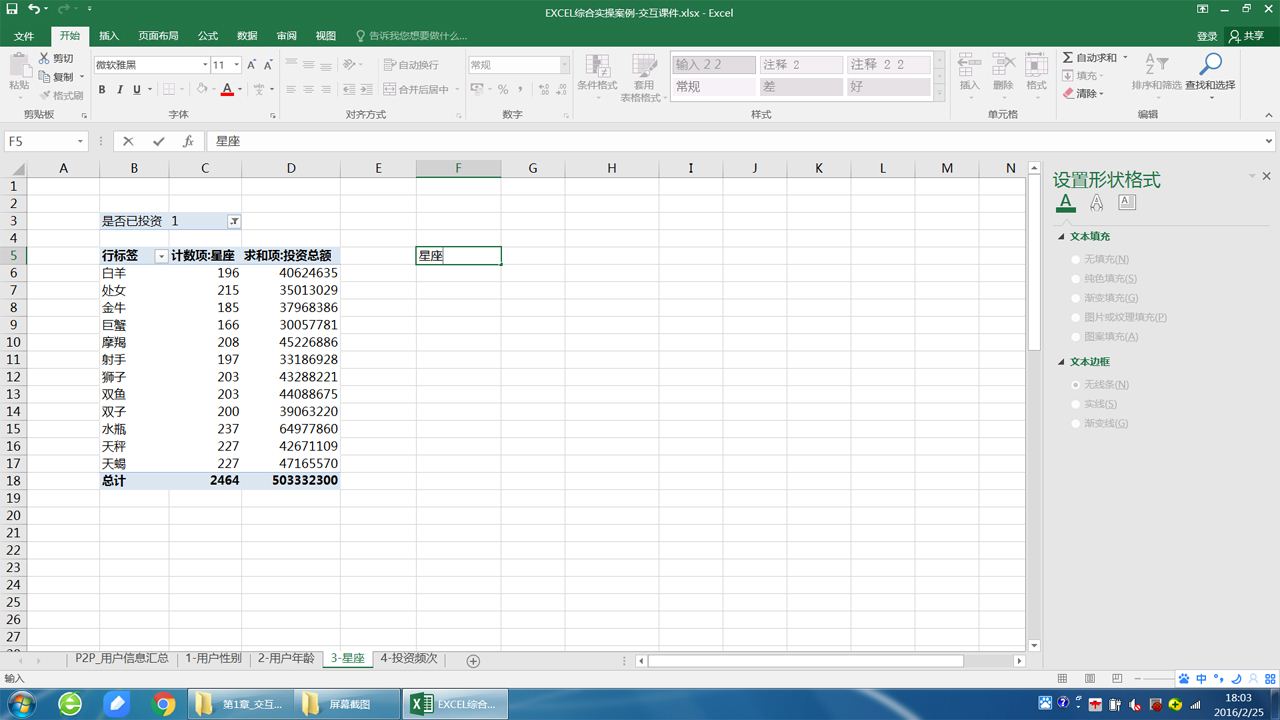
Task: Open the 是否已投资 filter dropdown button
Action: point(234,221)
